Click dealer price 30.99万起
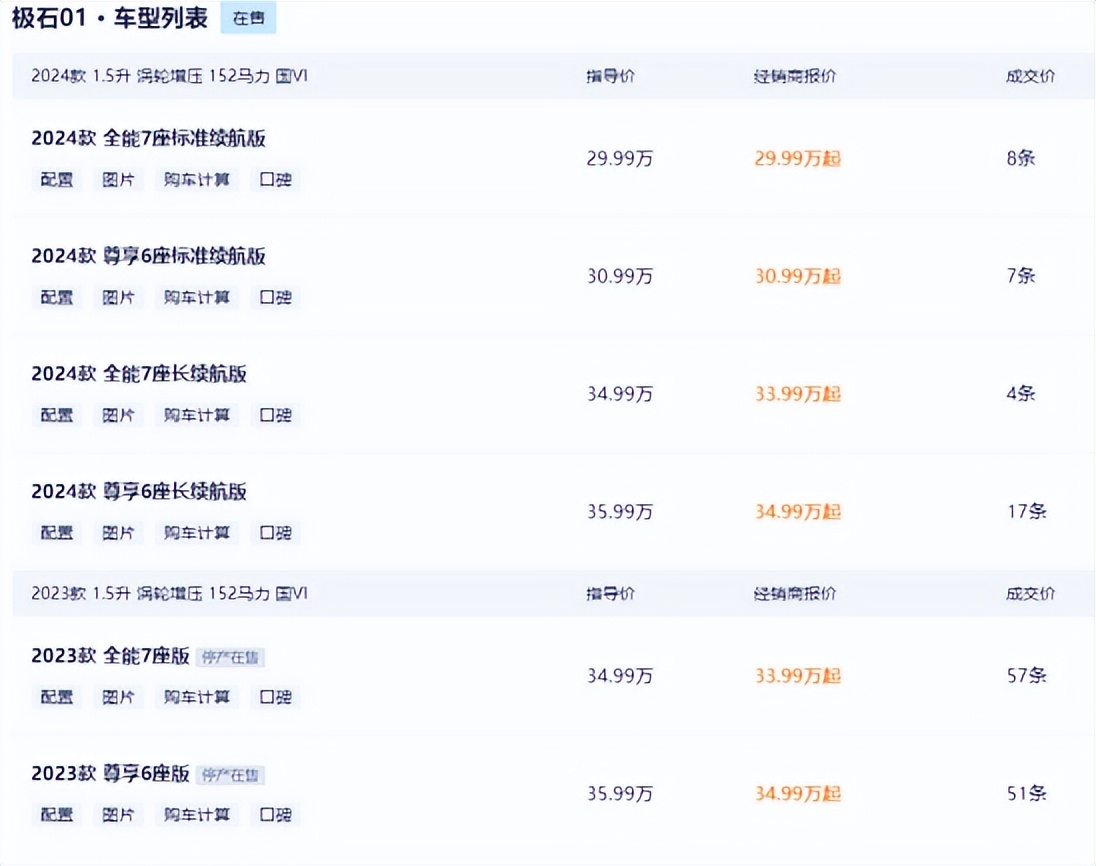The image size is (1096, 866). click(798, 276)
